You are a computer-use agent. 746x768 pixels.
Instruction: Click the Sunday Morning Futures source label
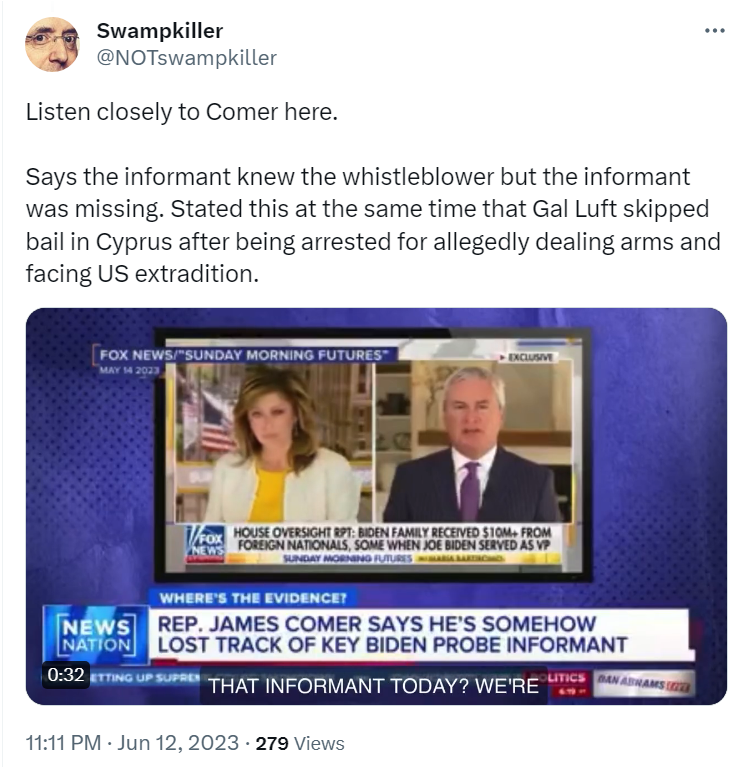click(243, 355)
